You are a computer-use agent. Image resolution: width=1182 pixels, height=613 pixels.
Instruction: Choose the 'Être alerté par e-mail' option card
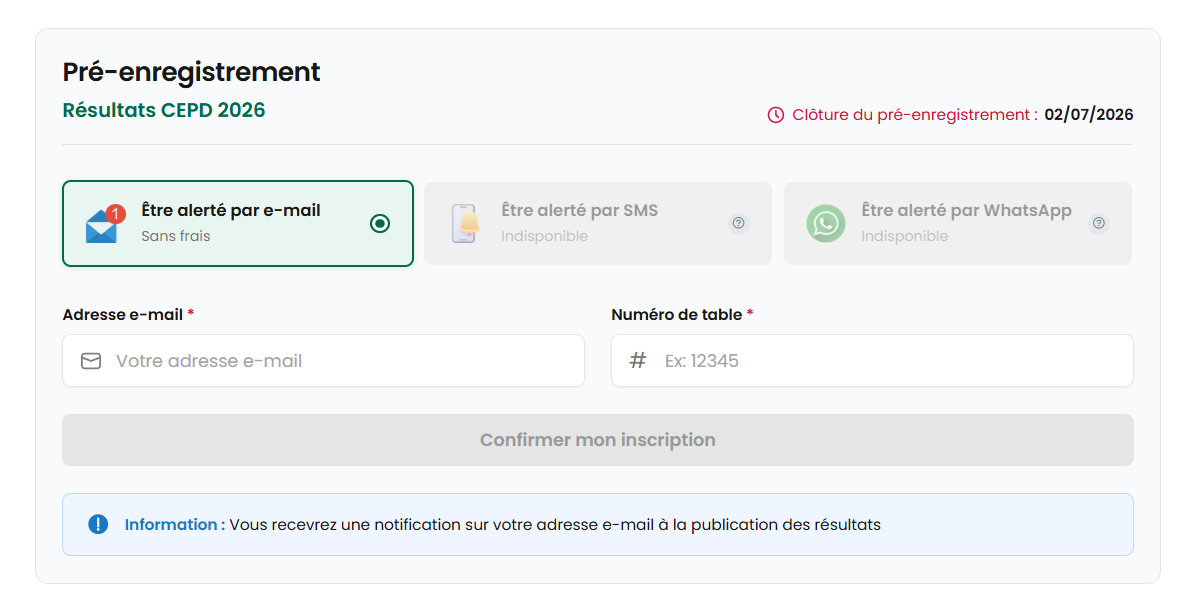pyautogui.click(x=237, y=223)
